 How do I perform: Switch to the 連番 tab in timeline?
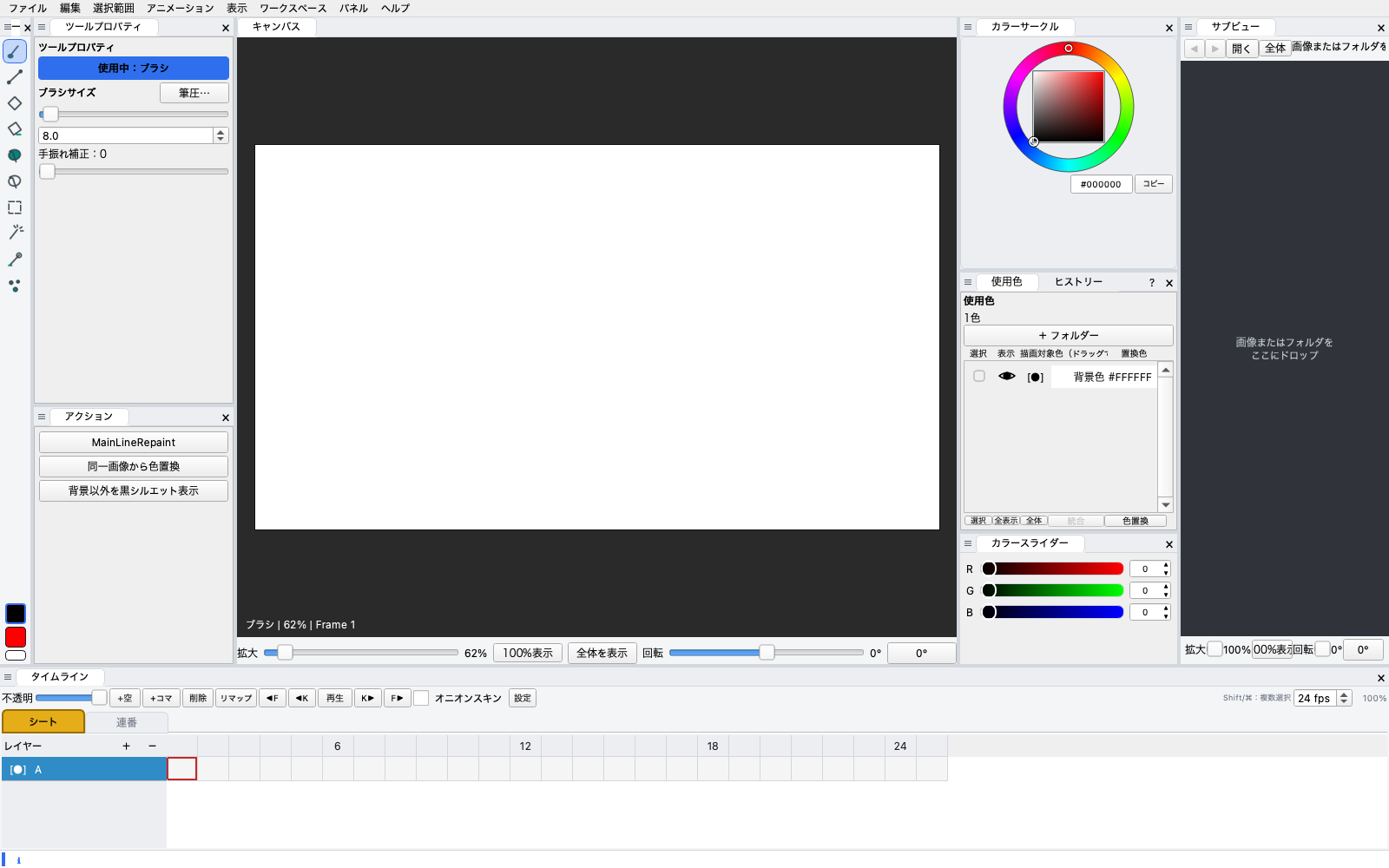[127, 722]
